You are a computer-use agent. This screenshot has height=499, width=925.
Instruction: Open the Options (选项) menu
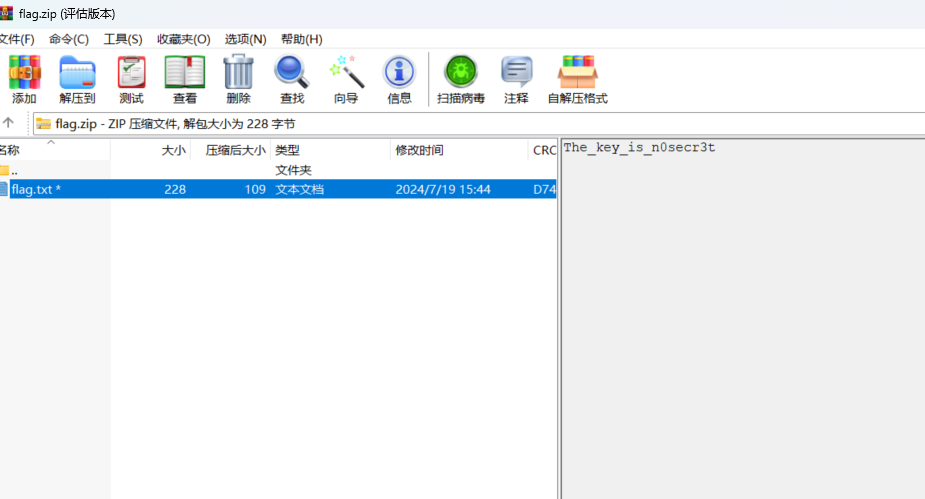245,39
